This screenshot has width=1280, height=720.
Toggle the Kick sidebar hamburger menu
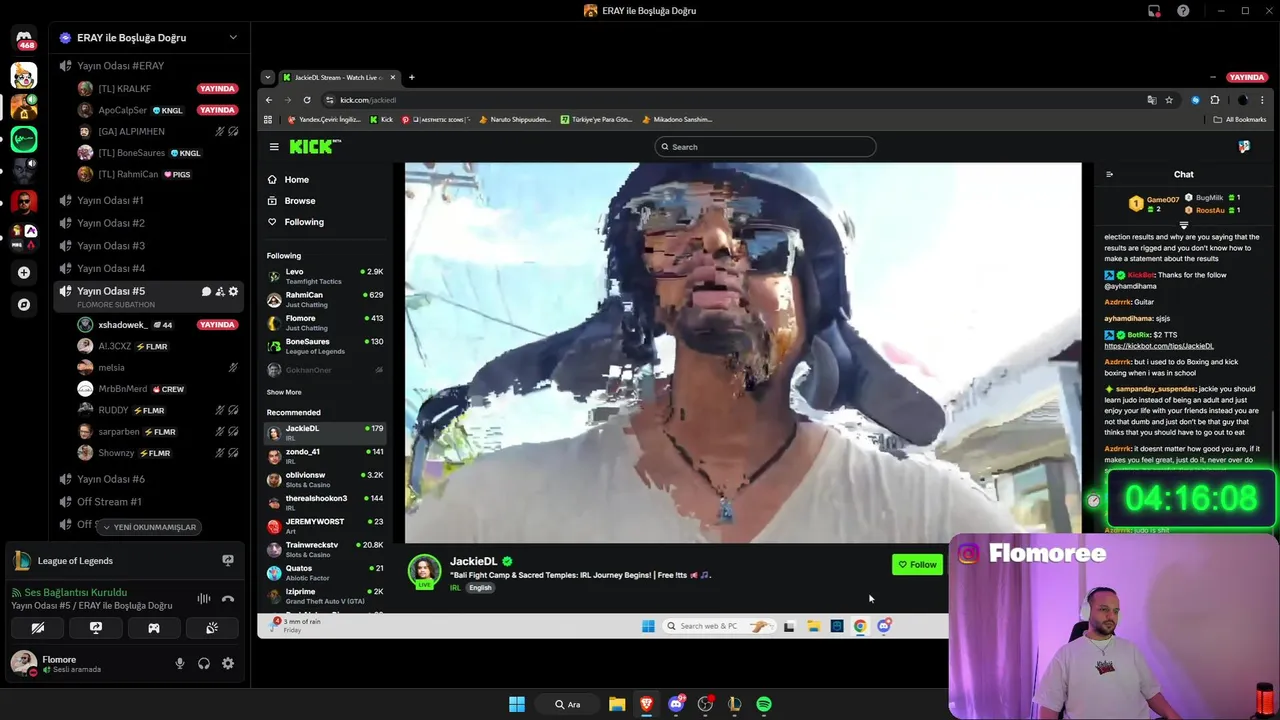pos(274,147)
